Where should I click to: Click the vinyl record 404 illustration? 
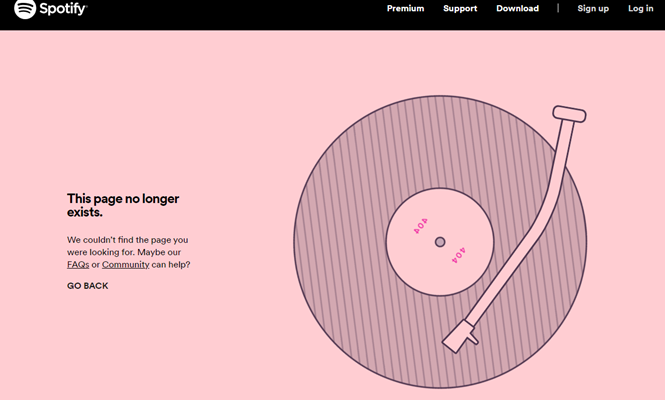point(440,242)
